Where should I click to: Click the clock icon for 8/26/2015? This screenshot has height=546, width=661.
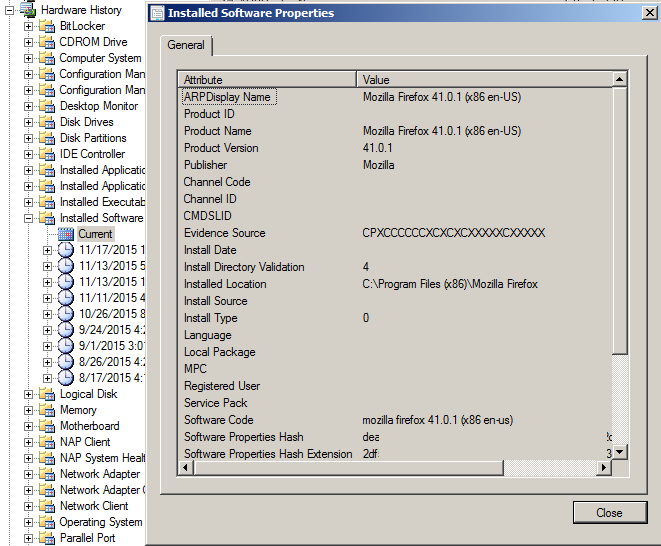[x=66, y=362]
